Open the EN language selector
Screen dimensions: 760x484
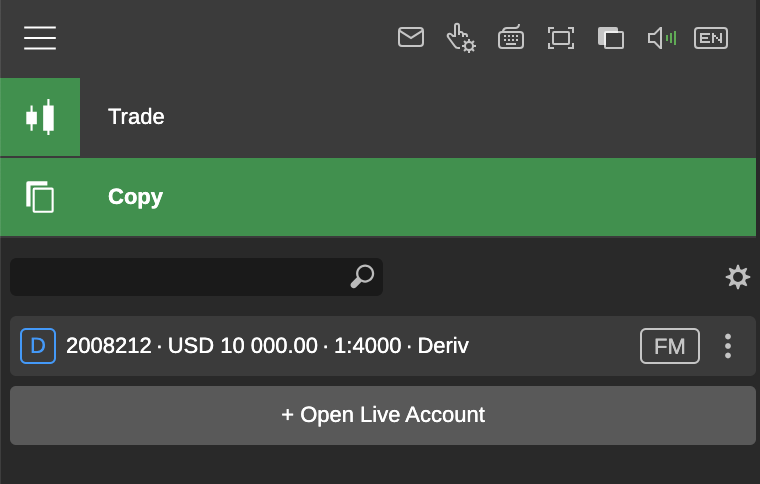coord(711,38)
